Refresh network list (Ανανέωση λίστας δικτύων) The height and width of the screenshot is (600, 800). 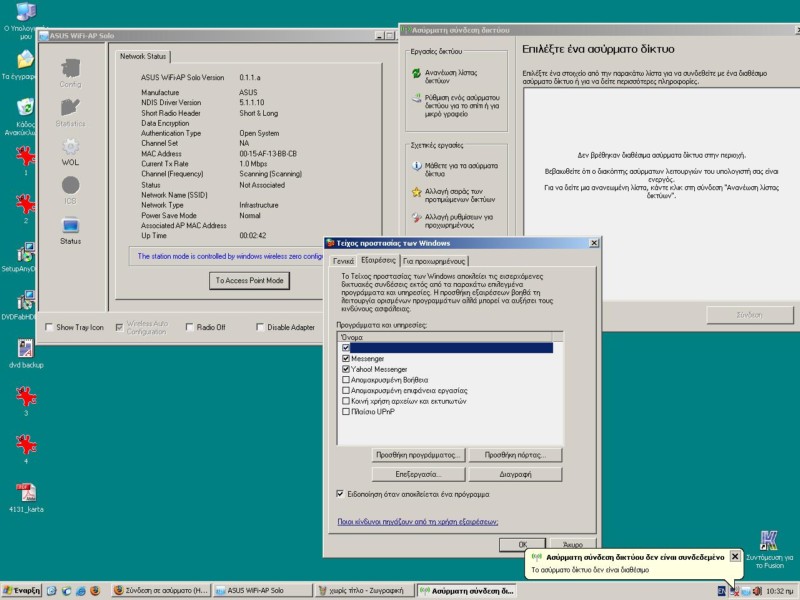coord(451,77)
